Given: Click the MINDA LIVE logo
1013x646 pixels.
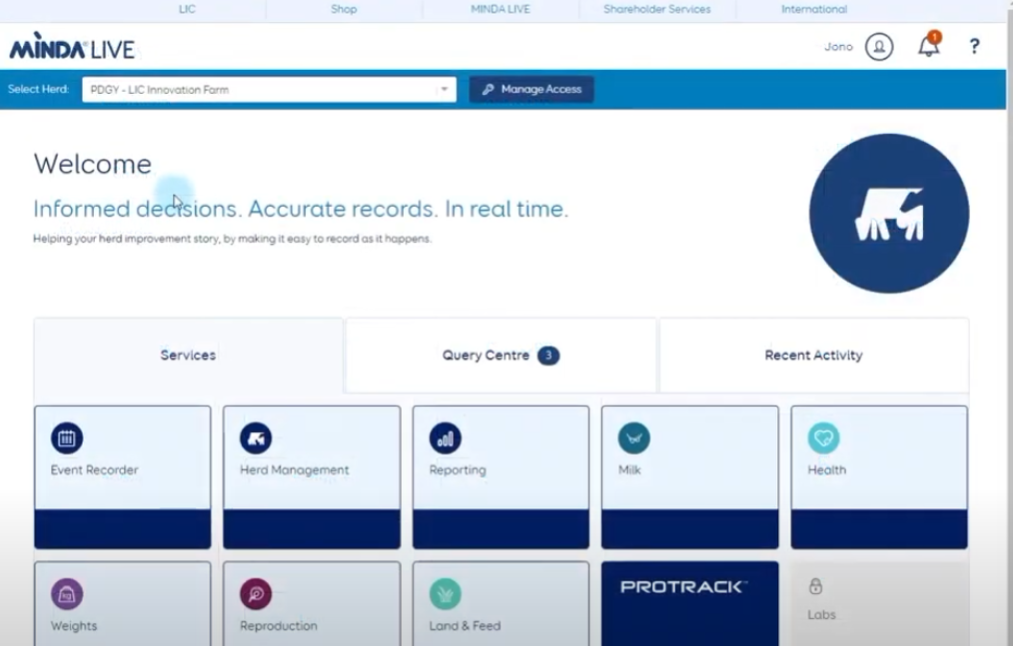Looking at the screenshot, I should point(72,47).
